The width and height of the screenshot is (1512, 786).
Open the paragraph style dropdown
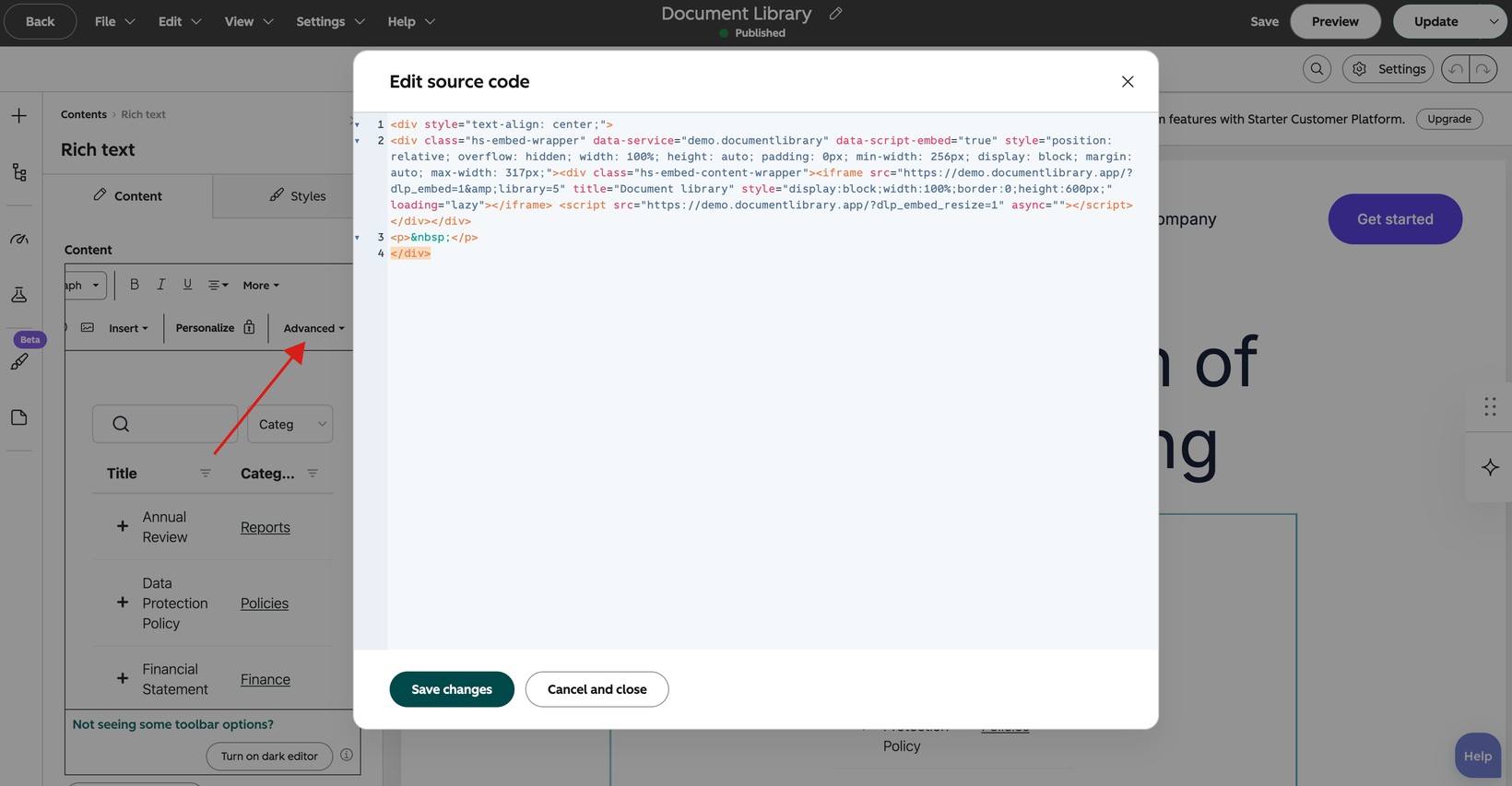(84, 285)
